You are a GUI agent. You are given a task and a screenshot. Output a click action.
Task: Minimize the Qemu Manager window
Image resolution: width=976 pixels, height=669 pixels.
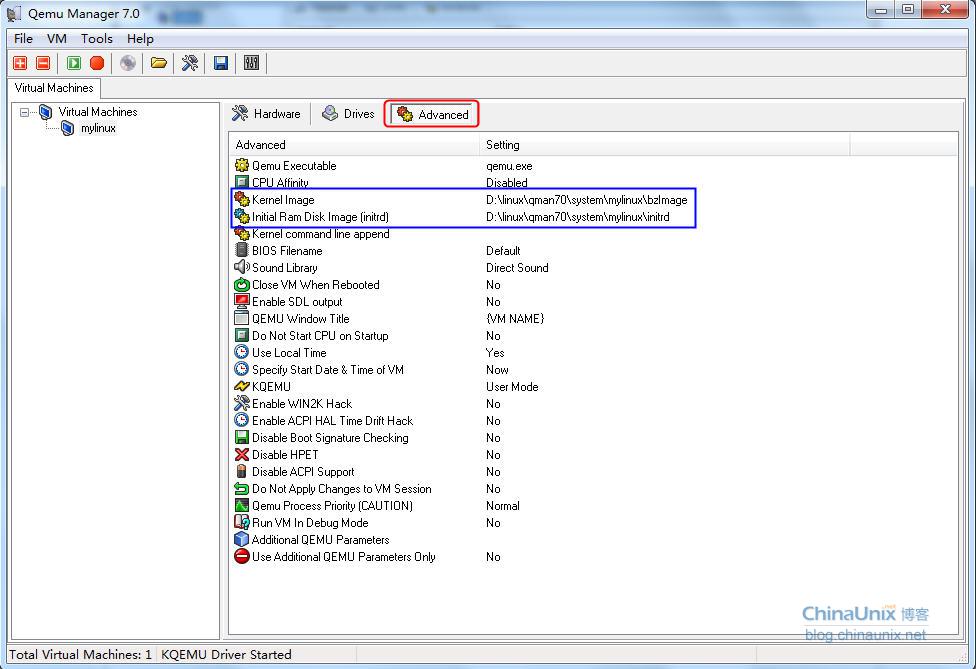(x=881, y=9)
